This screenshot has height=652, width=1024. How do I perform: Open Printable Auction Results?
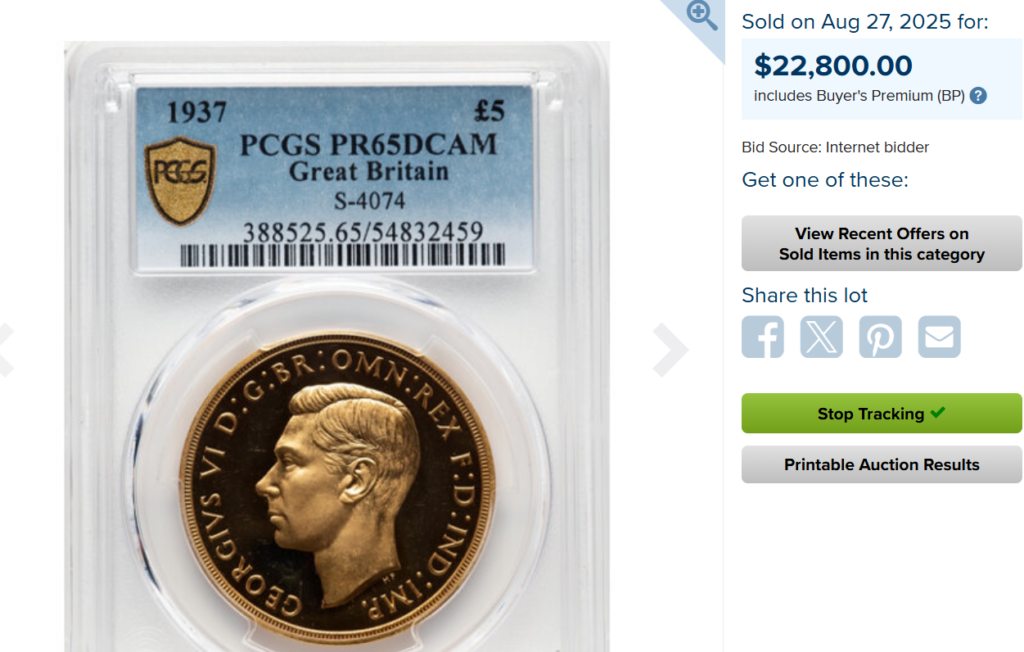point(881,465)
